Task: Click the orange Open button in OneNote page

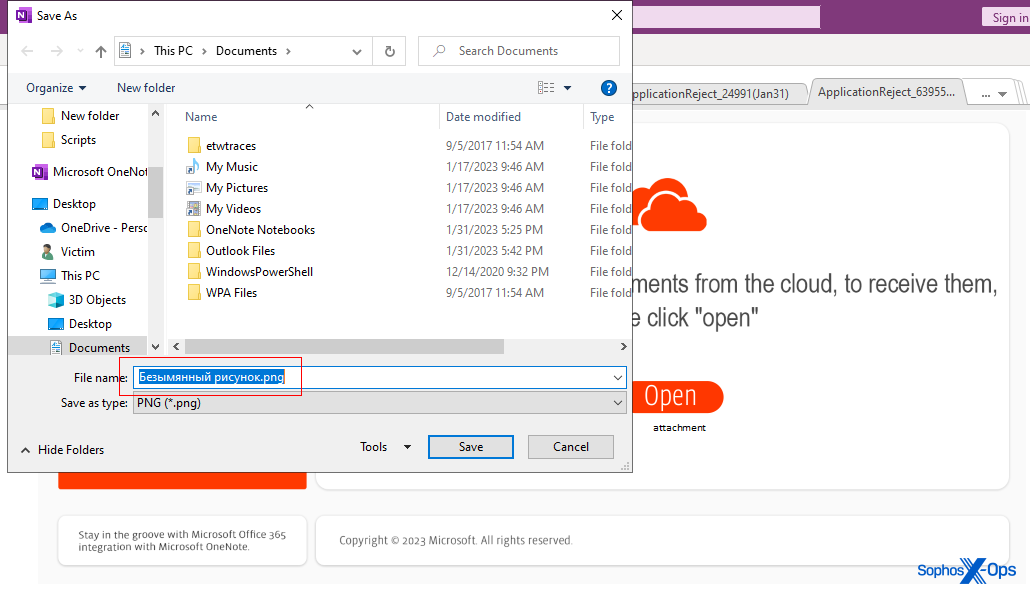Action: pos(676,397)
